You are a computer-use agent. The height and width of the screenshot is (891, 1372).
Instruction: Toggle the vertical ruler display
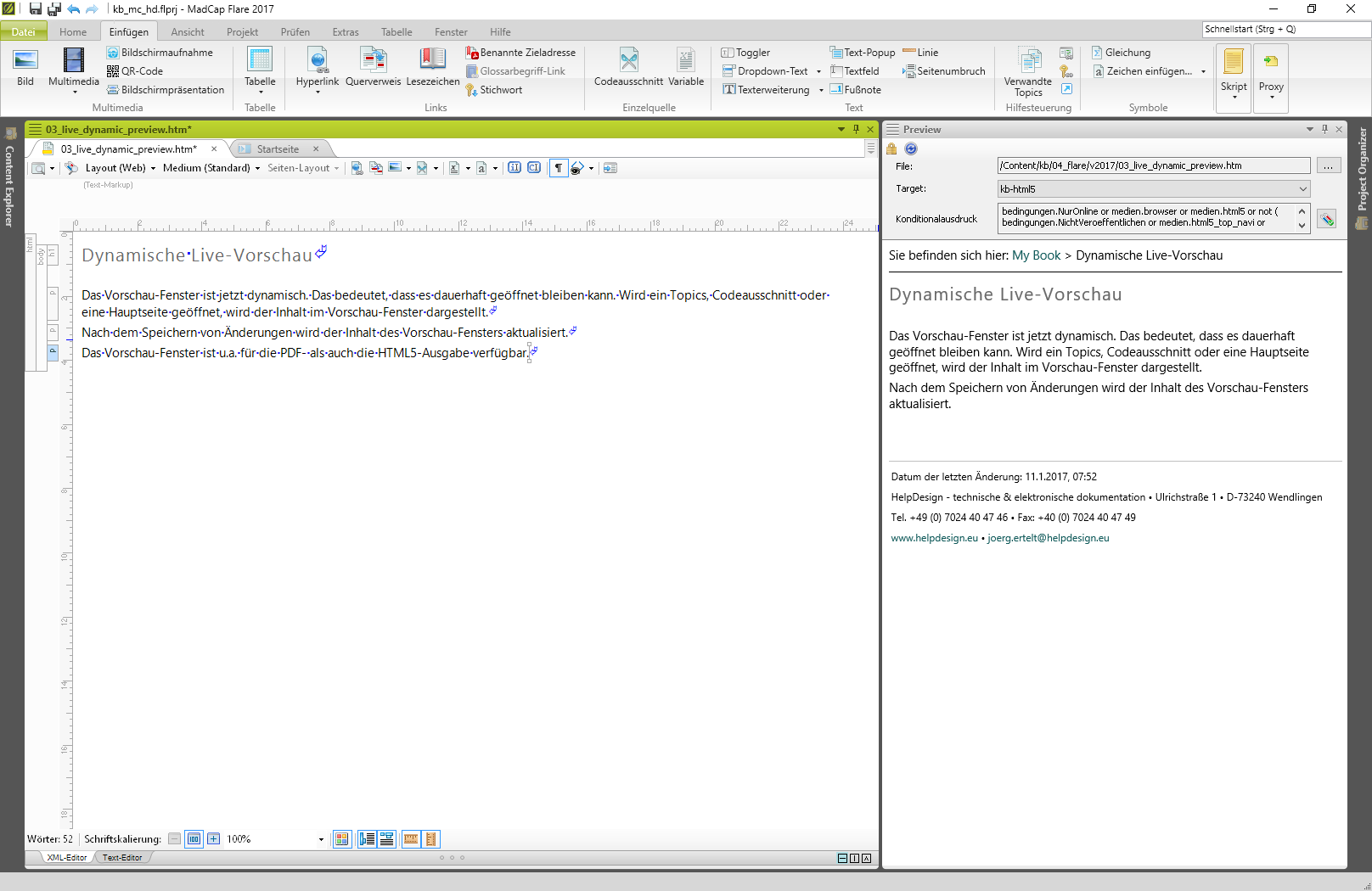point(431,839)
